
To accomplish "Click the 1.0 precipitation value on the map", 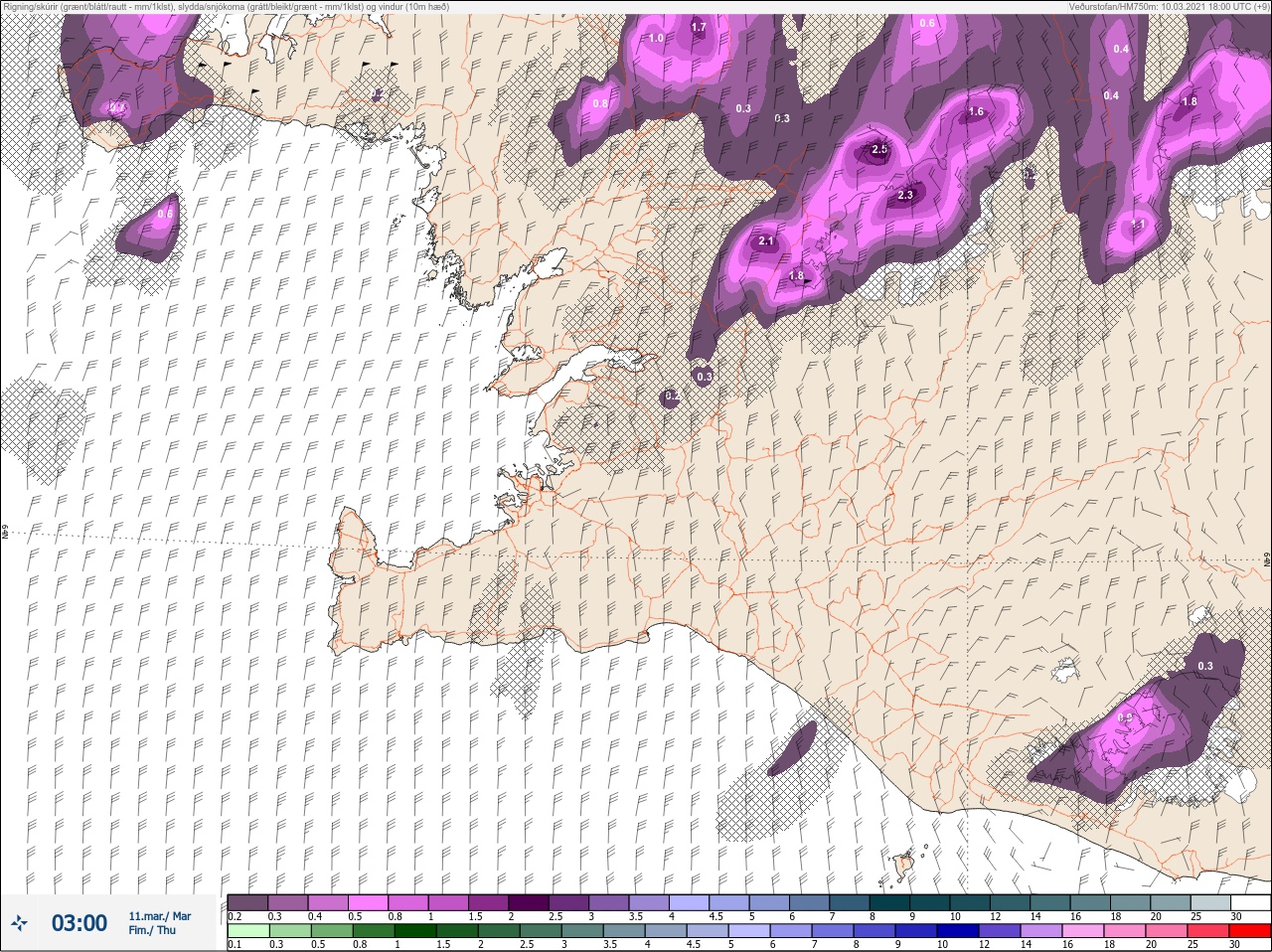I will pyautogui.click(x=656, y=39).
